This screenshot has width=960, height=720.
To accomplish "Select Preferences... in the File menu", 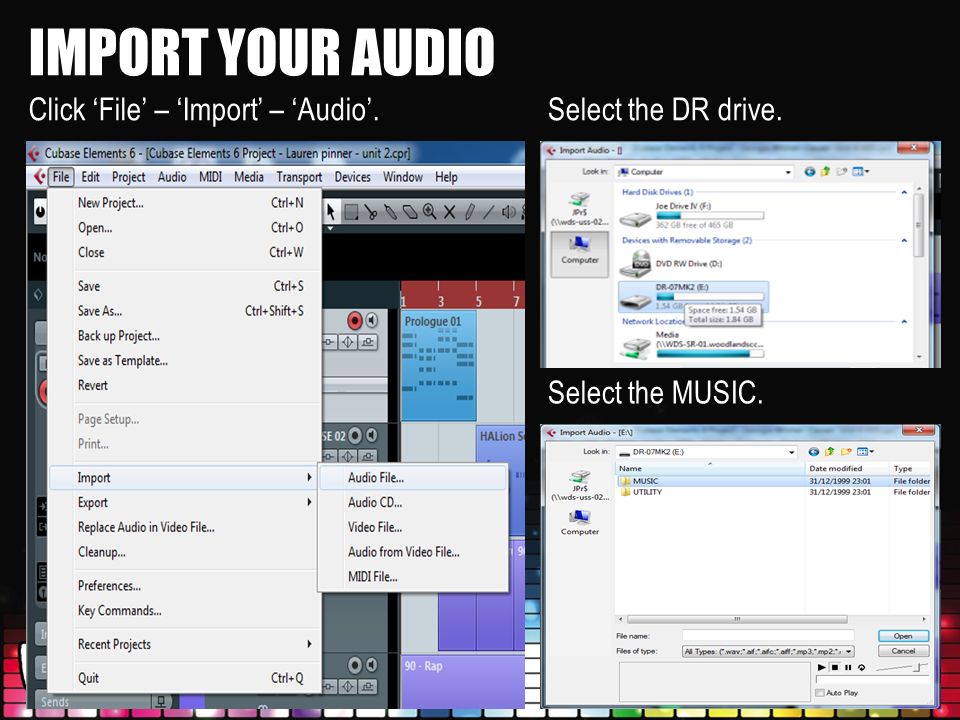I will point(185,586).
